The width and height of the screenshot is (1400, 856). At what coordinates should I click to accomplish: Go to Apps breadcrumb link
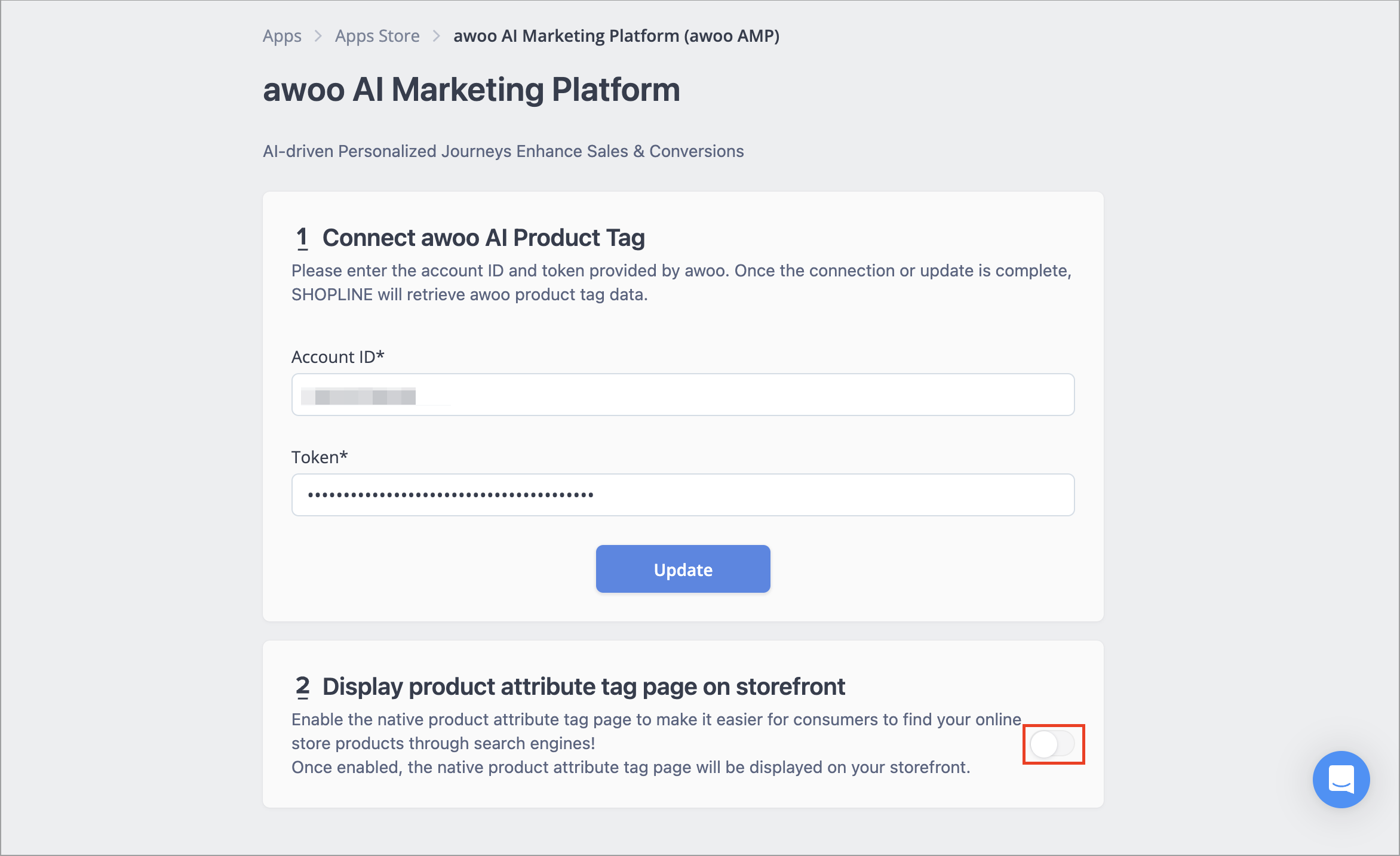pyautogui.click(x=283, y=36)
